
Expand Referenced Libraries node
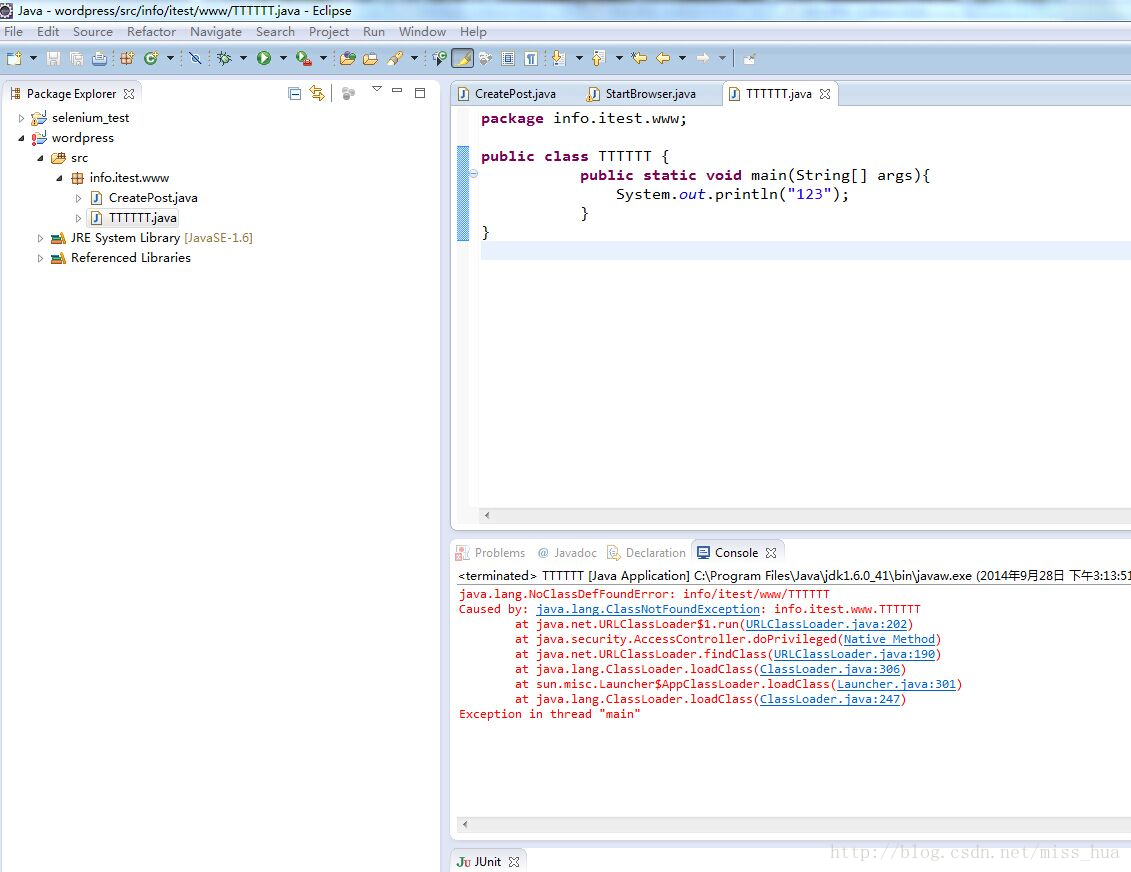click(40, 258)
